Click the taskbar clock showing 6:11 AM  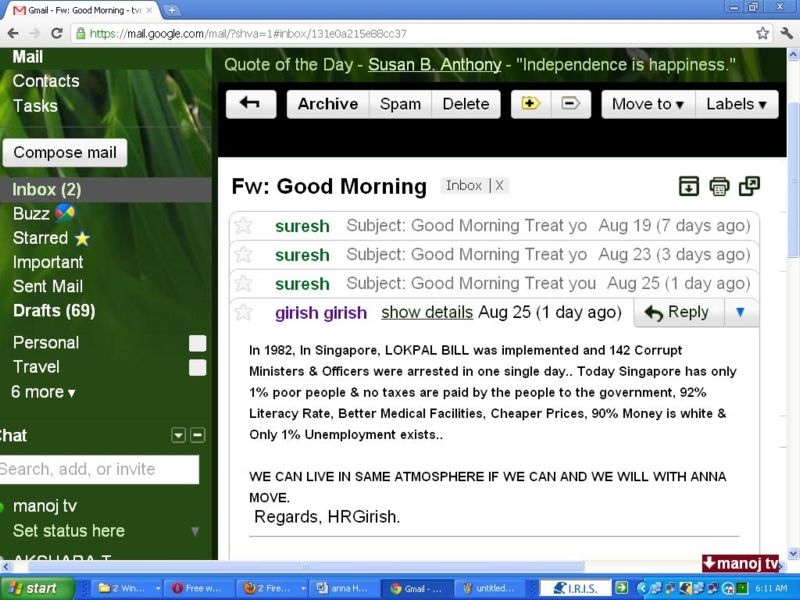(x=771, y=588)
